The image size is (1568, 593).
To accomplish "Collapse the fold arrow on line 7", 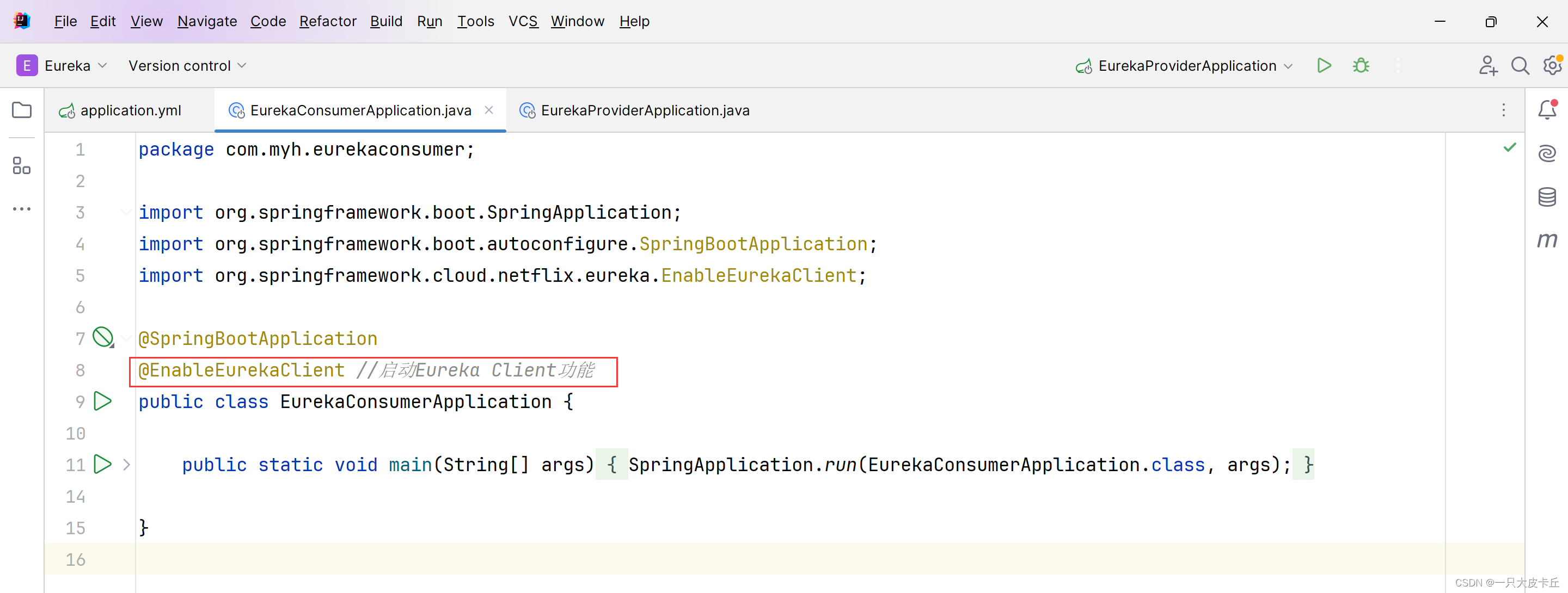I will 126,338.
